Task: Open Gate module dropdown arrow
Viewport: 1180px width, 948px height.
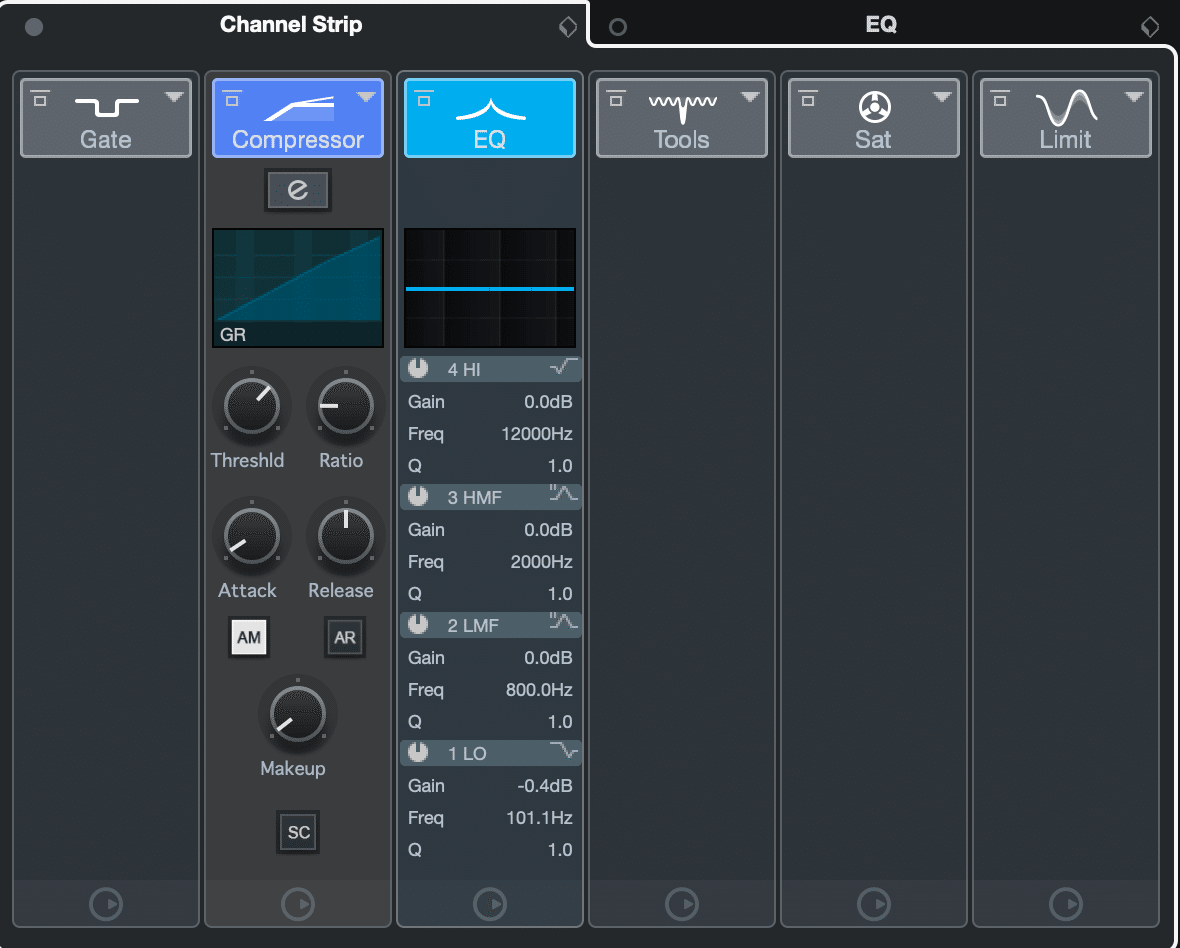Action: 175,97
